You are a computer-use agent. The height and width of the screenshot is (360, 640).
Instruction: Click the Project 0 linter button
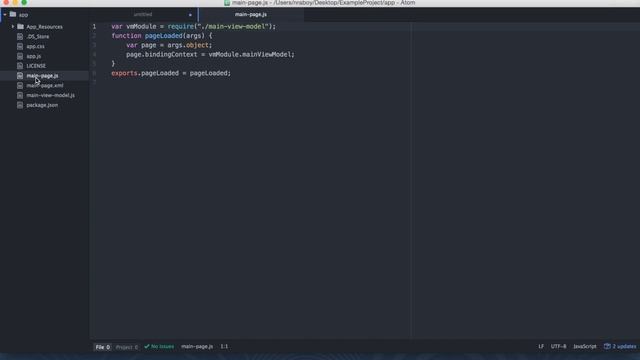pos(127,347)
